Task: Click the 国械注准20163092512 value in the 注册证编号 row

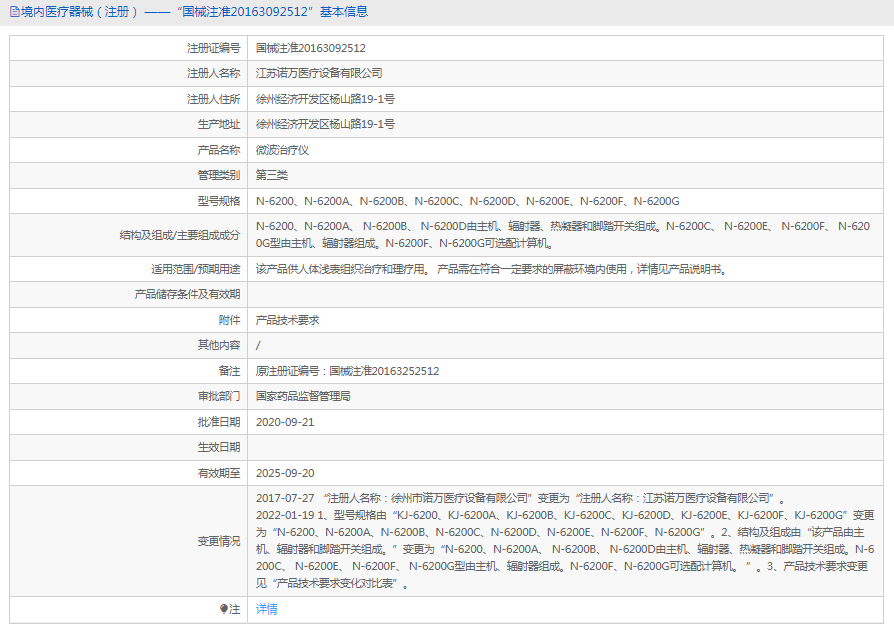Action: click(x=311, y=48)
